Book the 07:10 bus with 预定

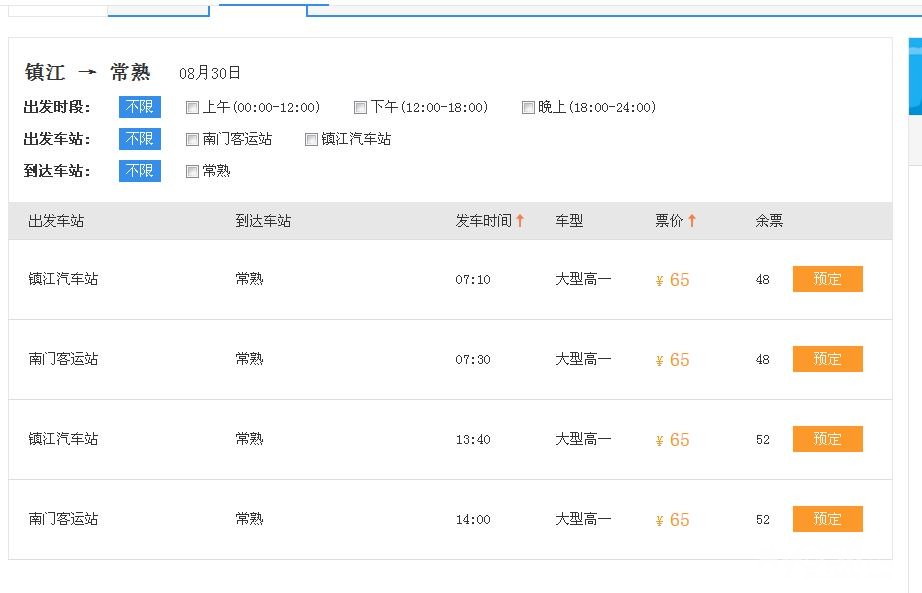tap(827, 279)
